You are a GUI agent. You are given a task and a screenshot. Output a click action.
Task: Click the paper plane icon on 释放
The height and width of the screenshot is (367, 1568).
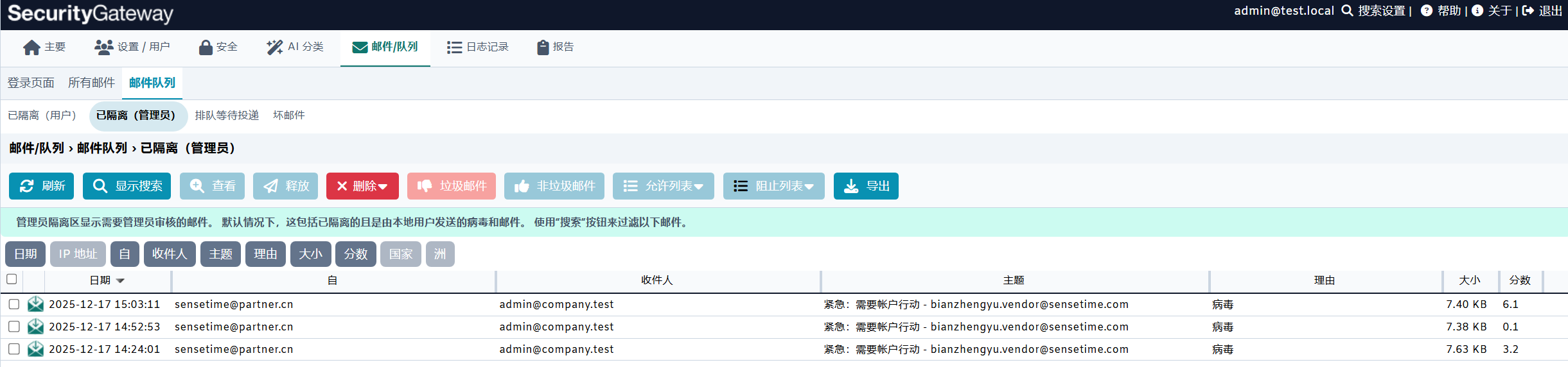pyautogui.click(x=270, y=186)
